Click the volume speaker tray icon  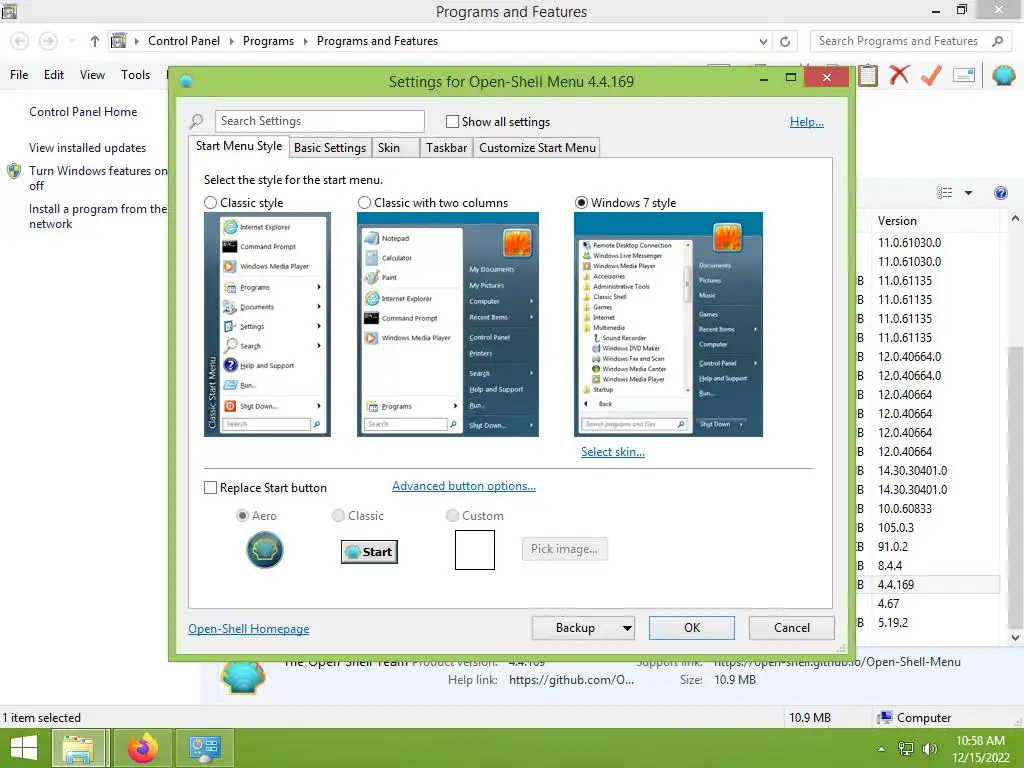[x=929, y=748]
